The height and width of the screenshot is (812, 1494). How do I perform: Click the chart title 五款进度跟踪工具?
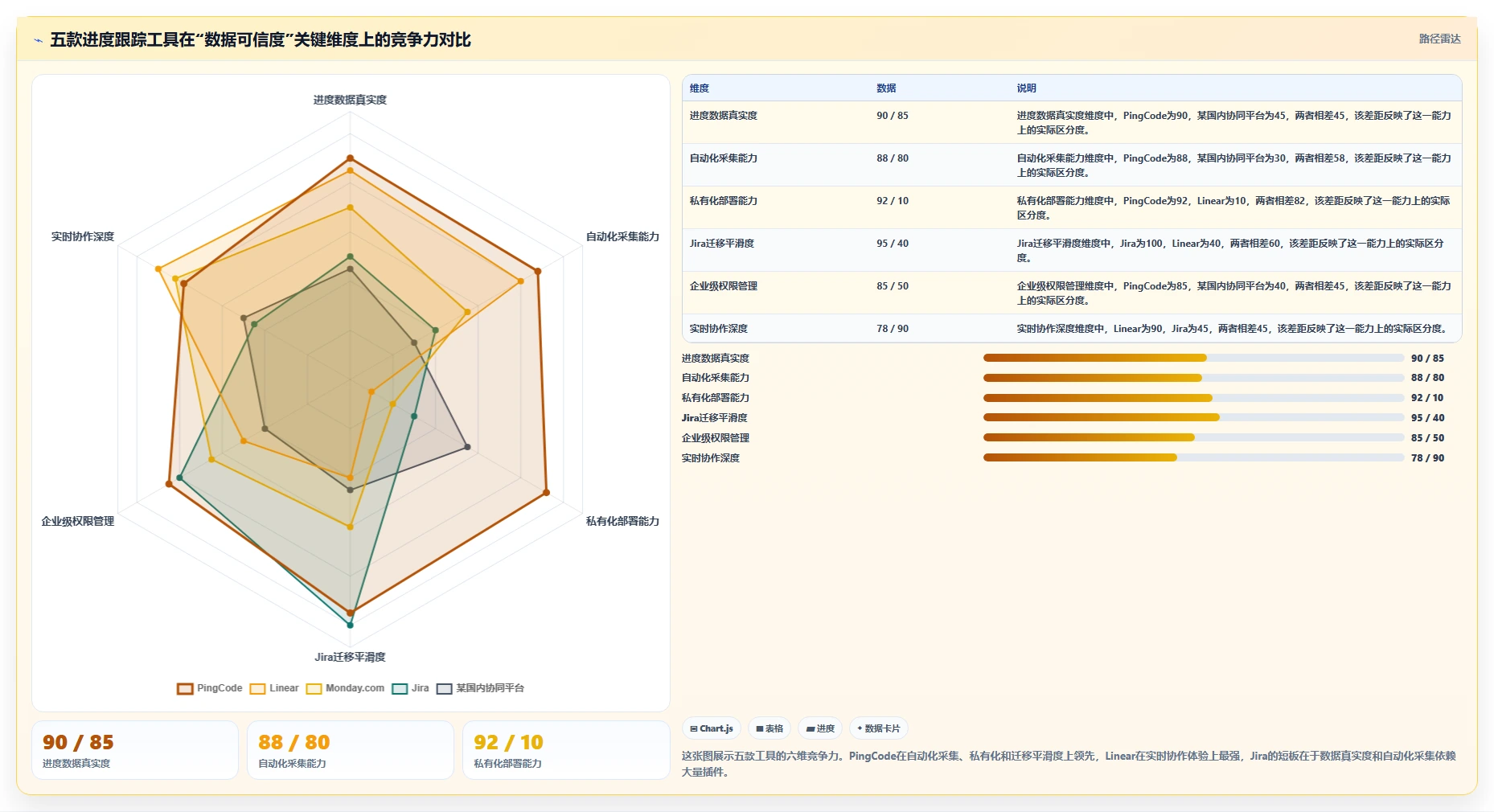coord(261,39)
